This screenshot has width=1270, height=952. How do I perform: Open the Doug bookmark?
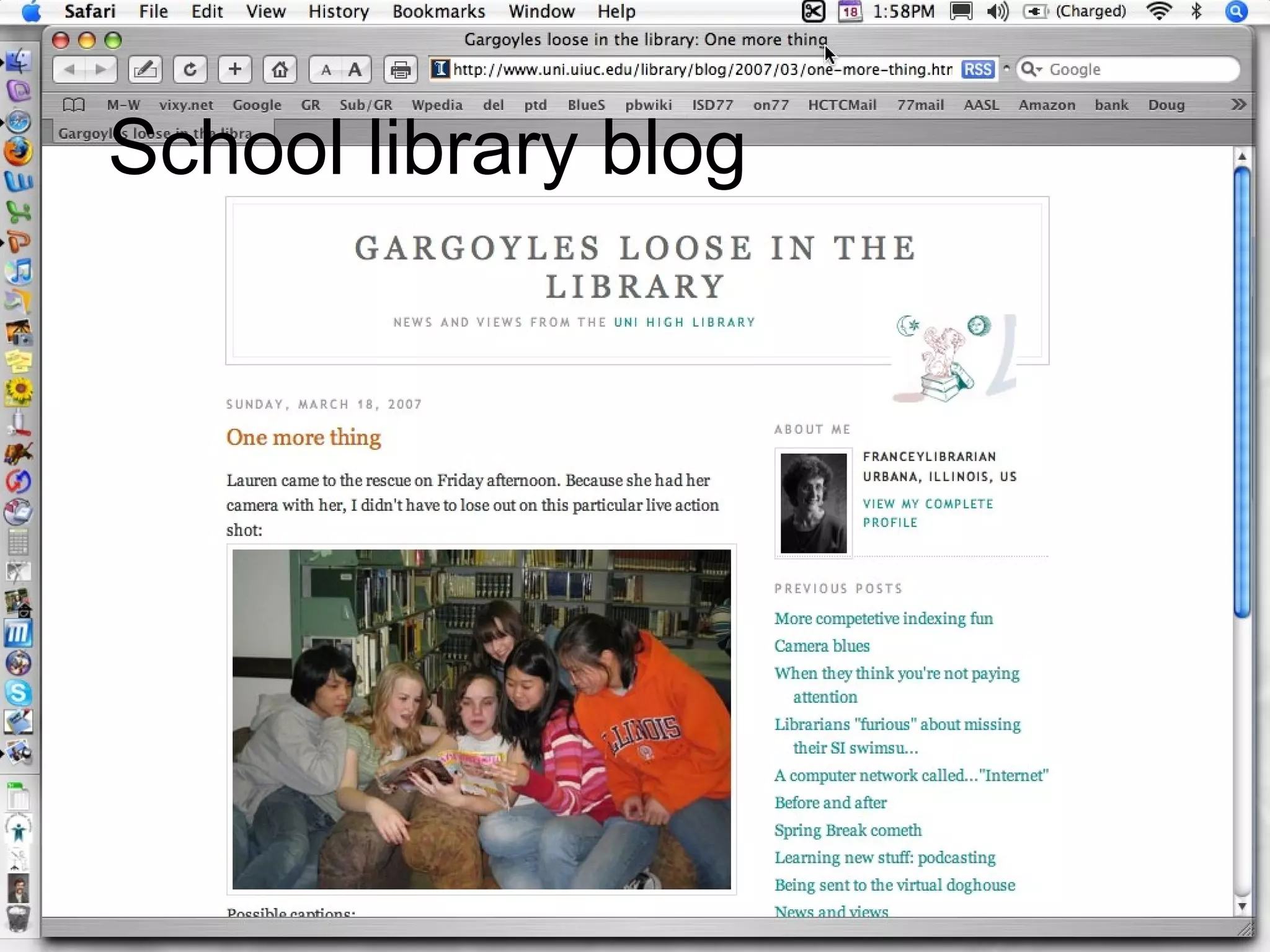click(x=1166, y=105)
